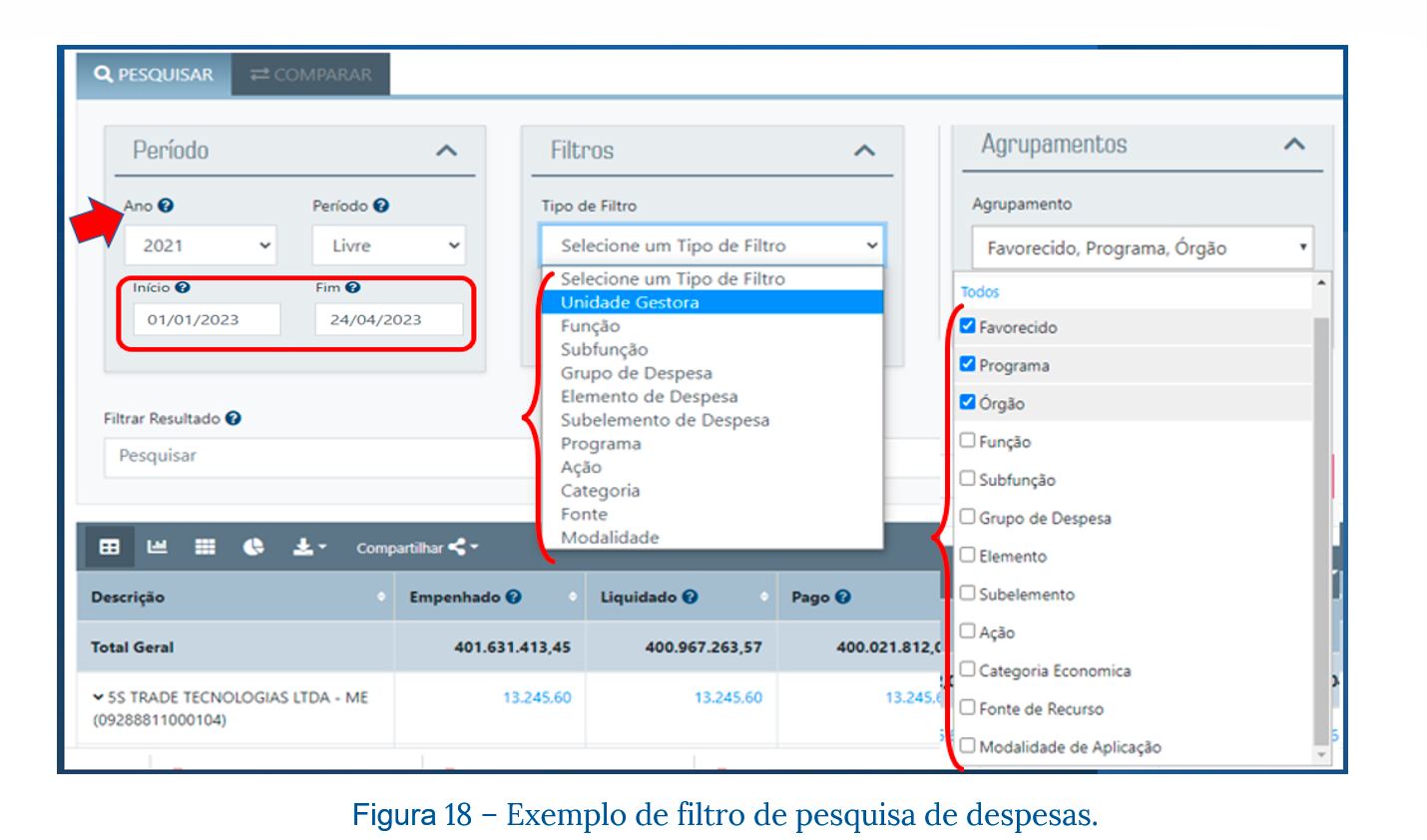Screen dimensions: 1427x840
Task: Collapse the Período panel chevron
Action: [x=447, y=151]
